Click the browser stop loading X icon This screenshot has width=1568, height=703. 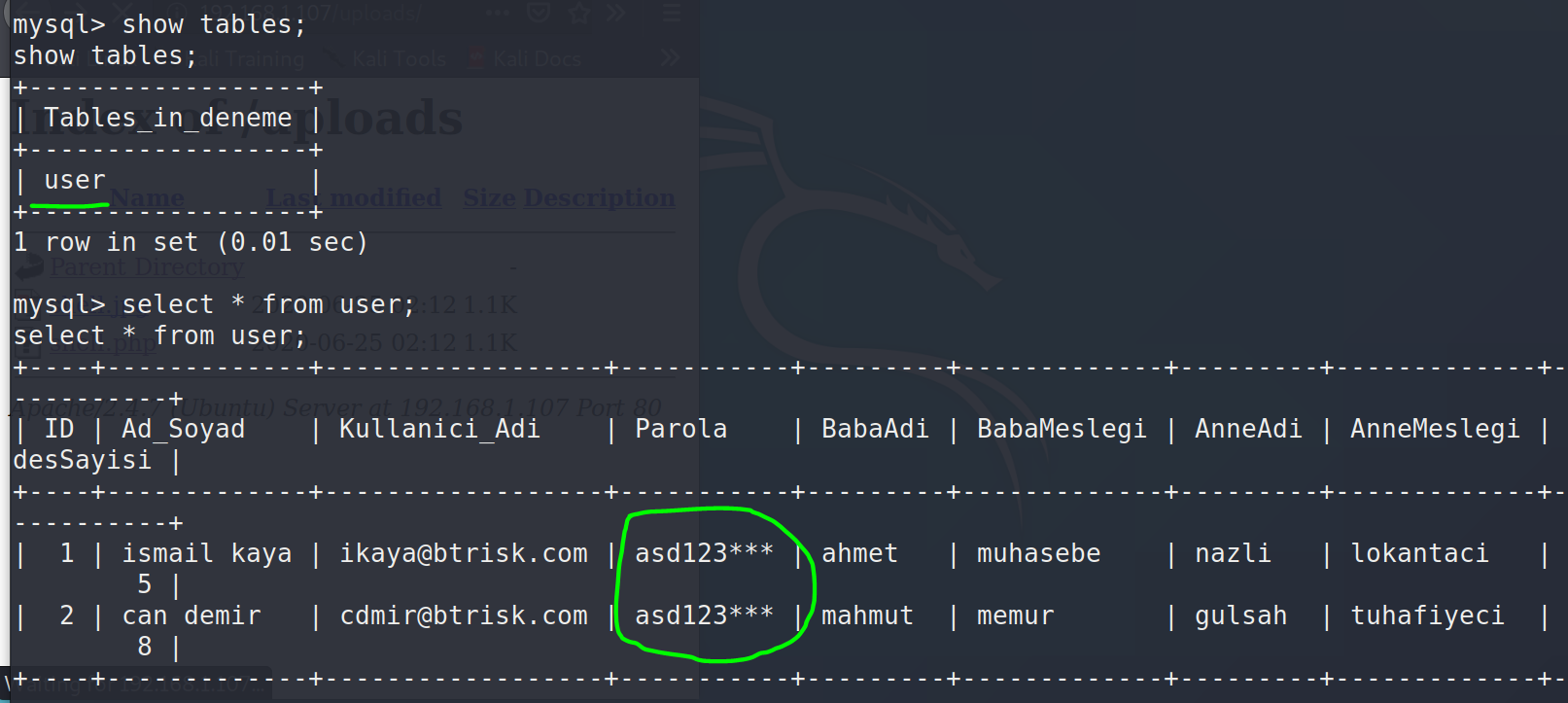(x=124, y=13)
